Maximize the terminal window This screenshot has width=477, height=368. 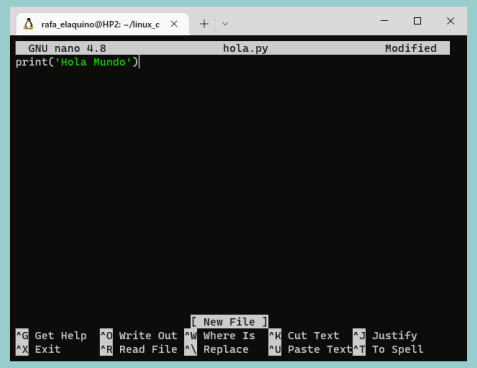417,21
